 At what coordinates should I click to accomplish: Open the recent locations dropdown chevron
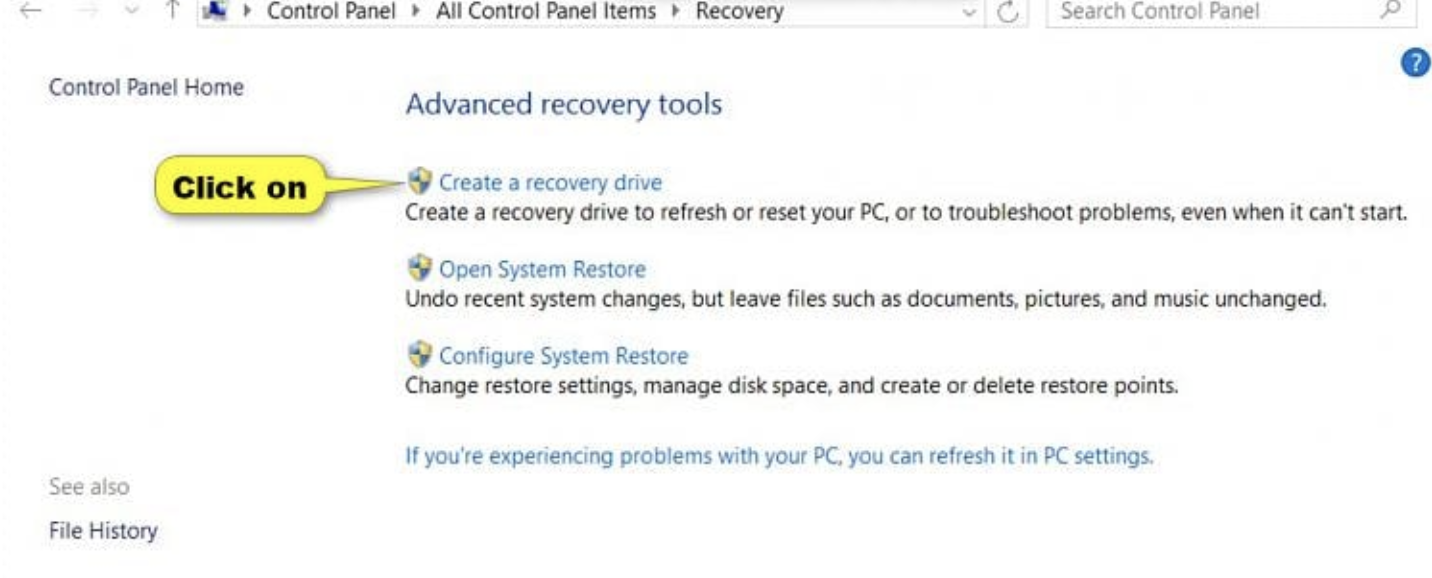131,12
